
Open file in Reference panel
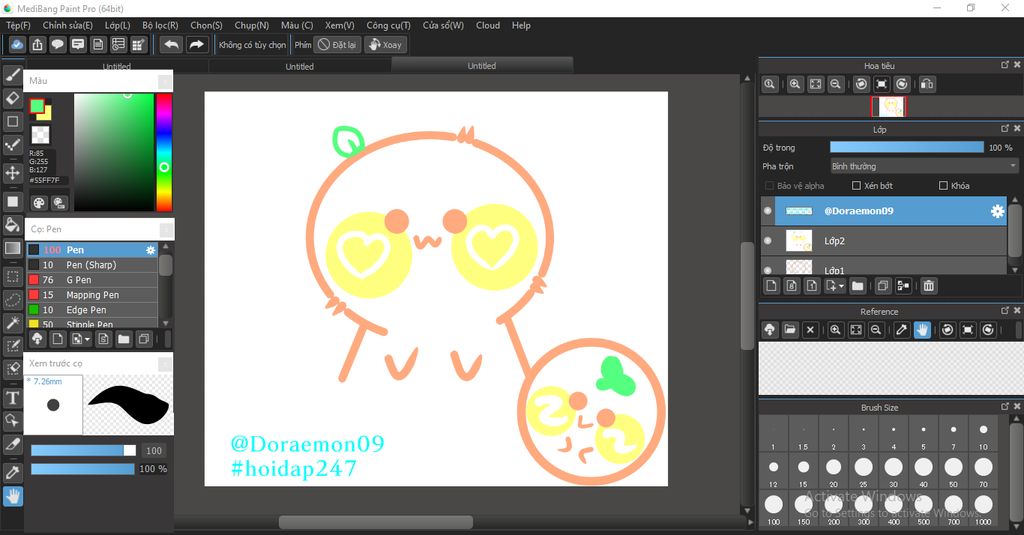click(x=790, y=330)
